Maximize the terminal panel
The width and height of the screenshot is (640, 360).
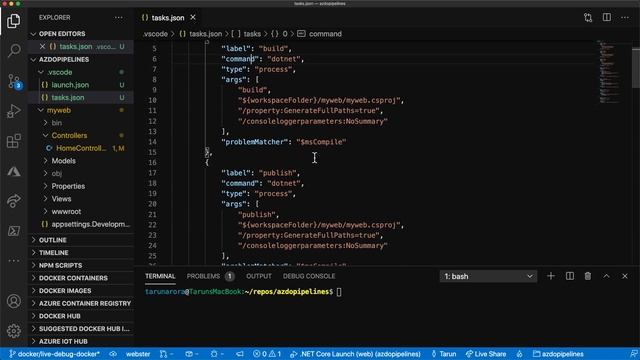click(607, 276)
